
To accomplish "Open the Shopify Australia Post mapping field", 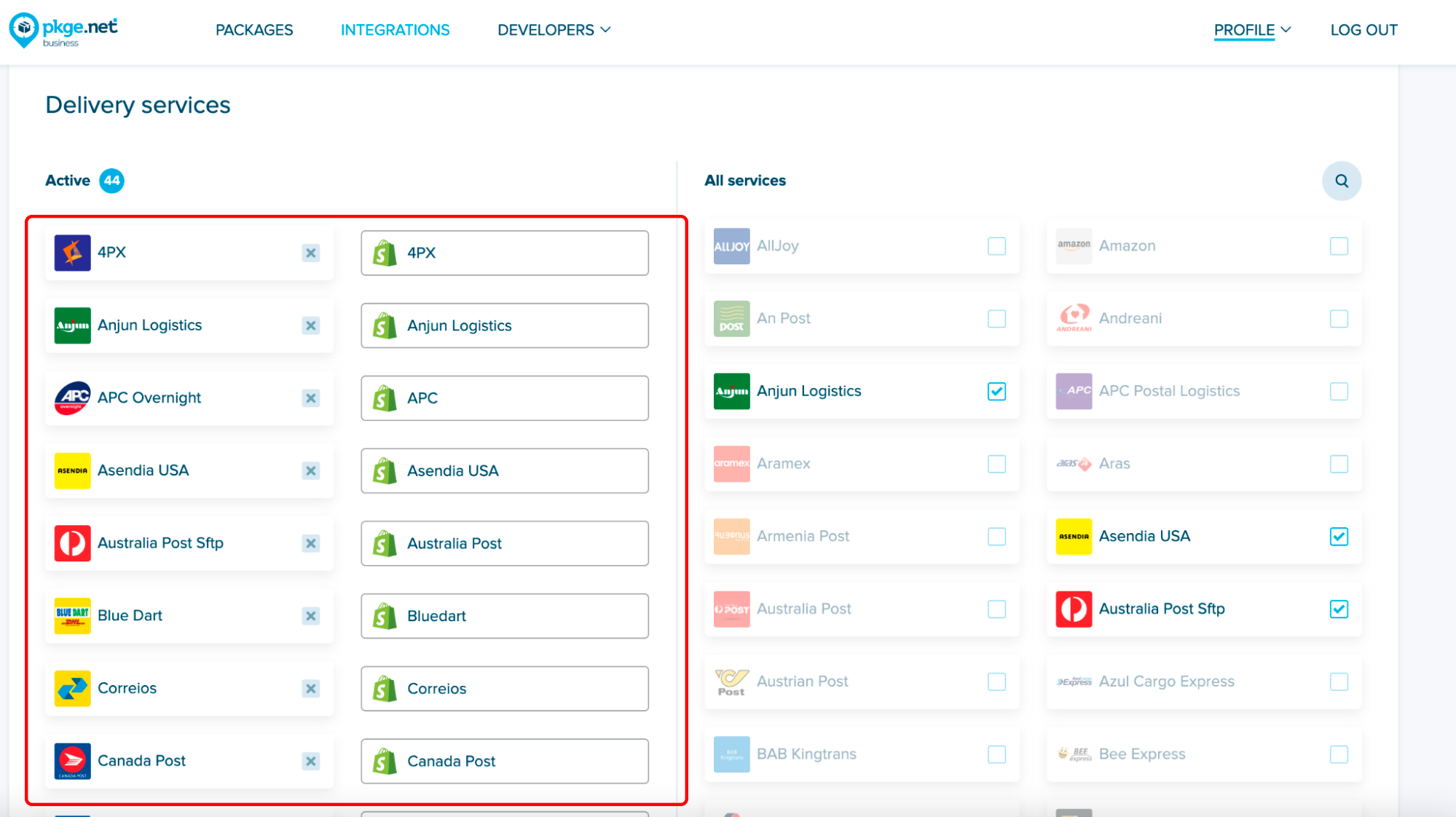I will [505, 543].
